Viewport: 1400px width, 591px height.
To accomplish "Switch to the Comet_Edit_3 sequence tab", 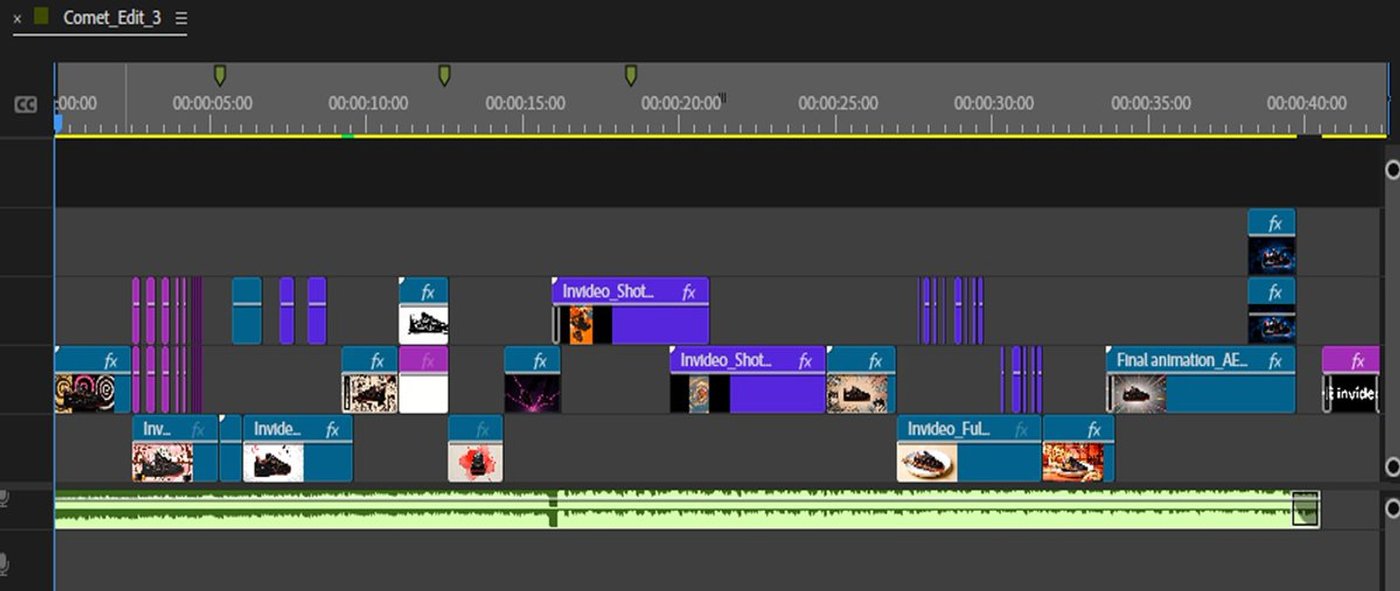I will click(111, 19).
